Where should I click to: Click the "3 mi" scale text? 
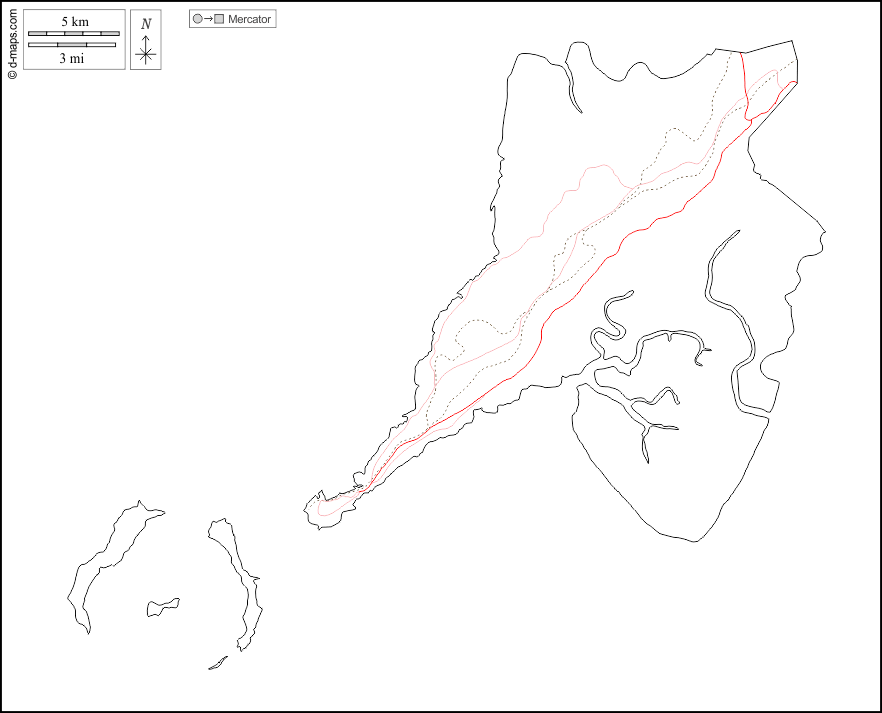pyautogui.click(x=73, y=58)
